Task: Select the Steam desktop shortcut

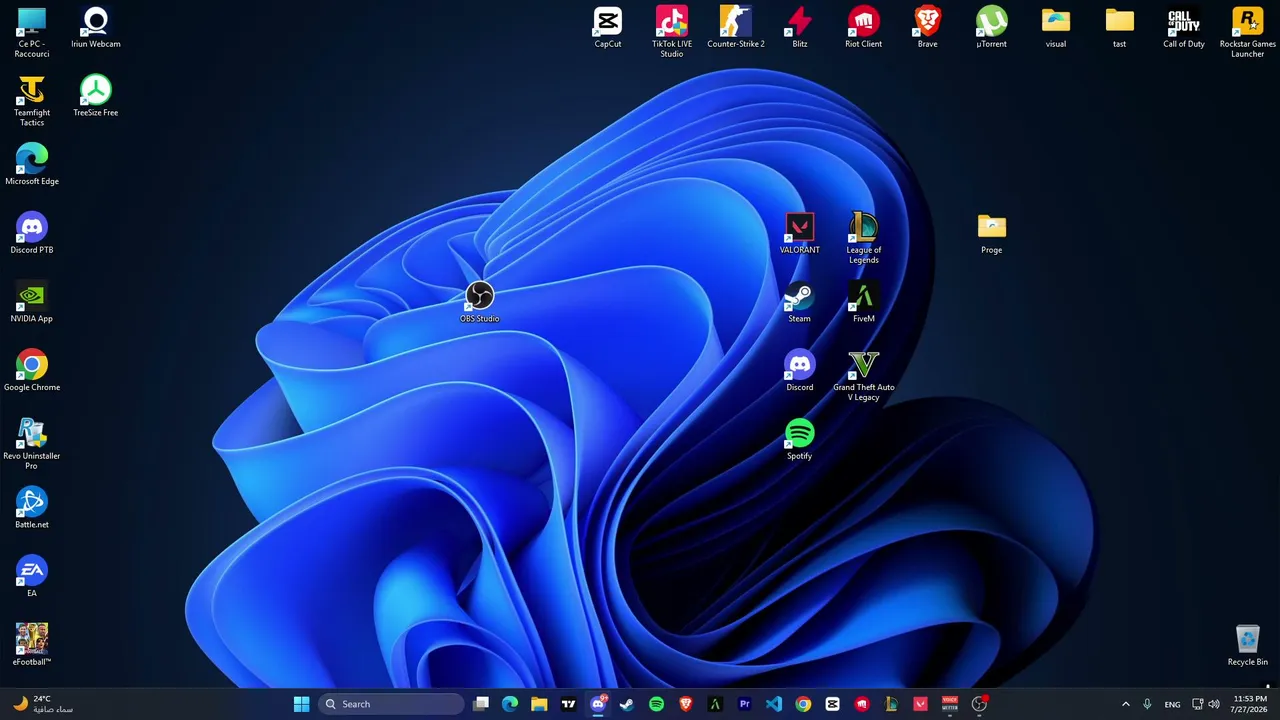Action: tap(800, 301)
